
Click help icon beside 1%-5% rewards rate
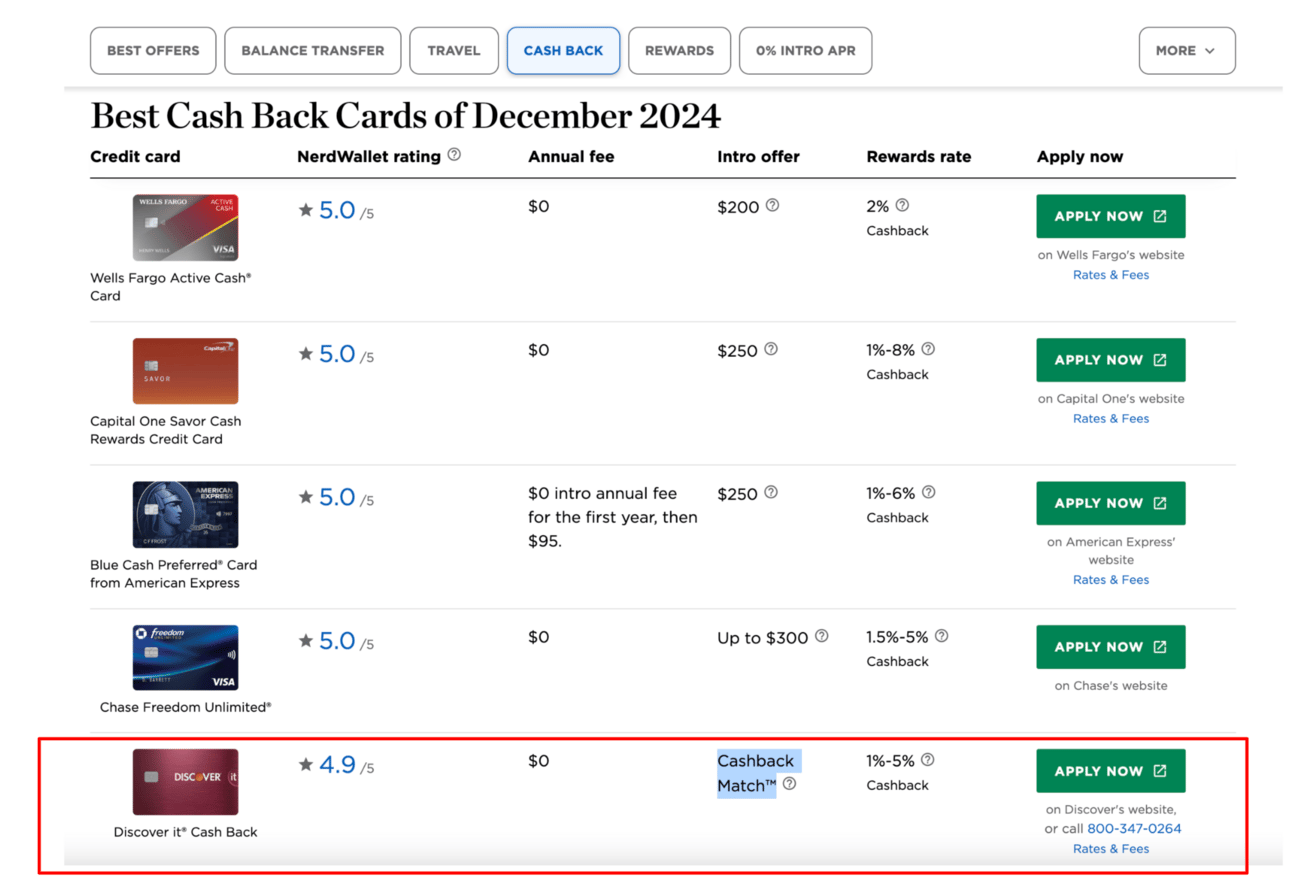coord(927,760)
